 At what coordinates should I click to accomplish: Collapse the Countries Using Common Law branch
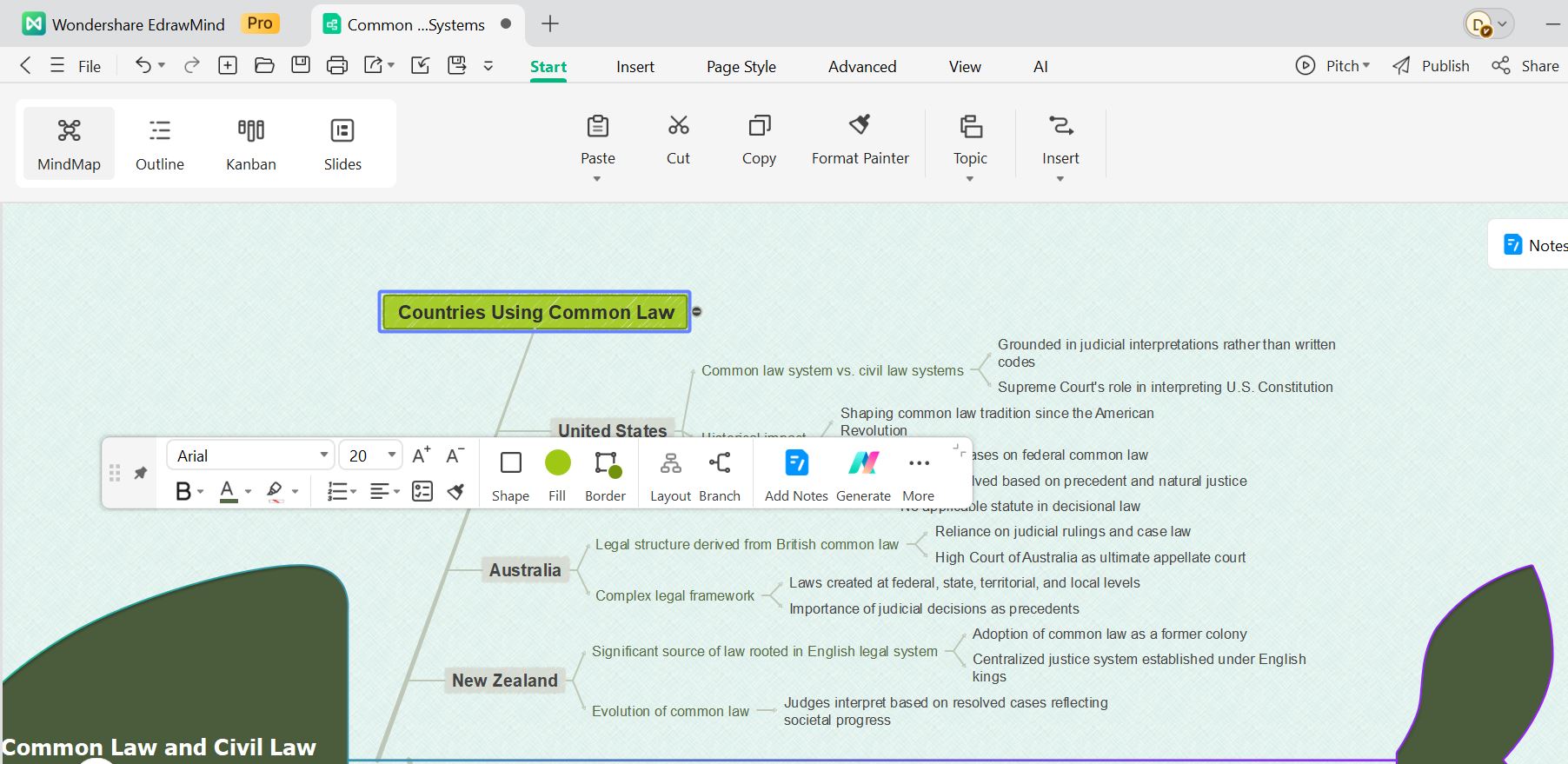coord(697,311)
